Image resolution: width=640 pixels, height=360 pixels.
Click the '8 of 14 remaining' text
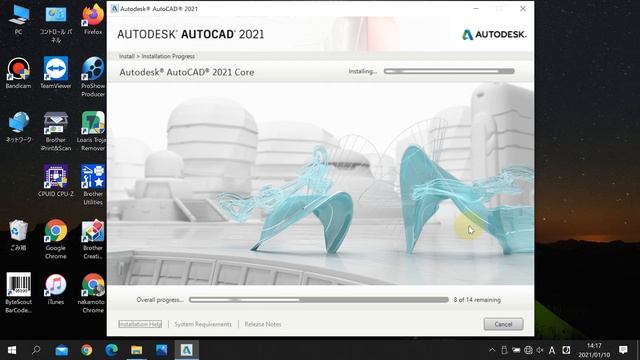coord(477,300)
